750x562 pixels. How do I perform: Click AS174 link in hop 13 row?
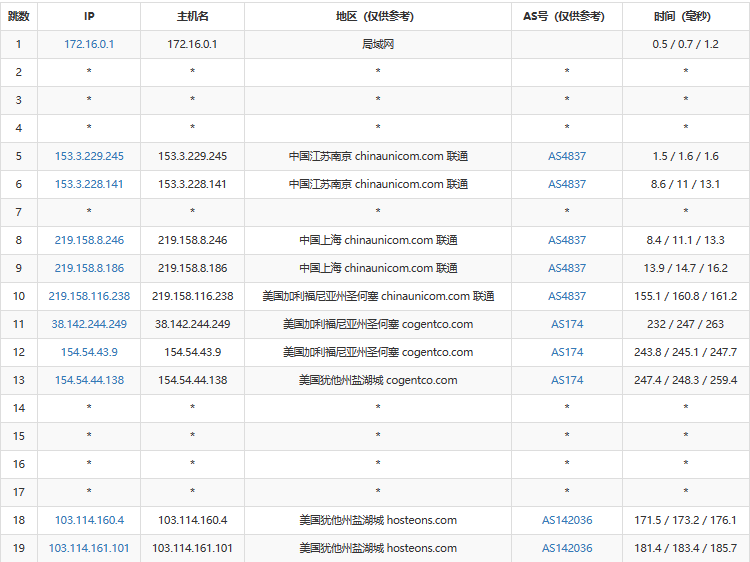[x=567, y=380]
